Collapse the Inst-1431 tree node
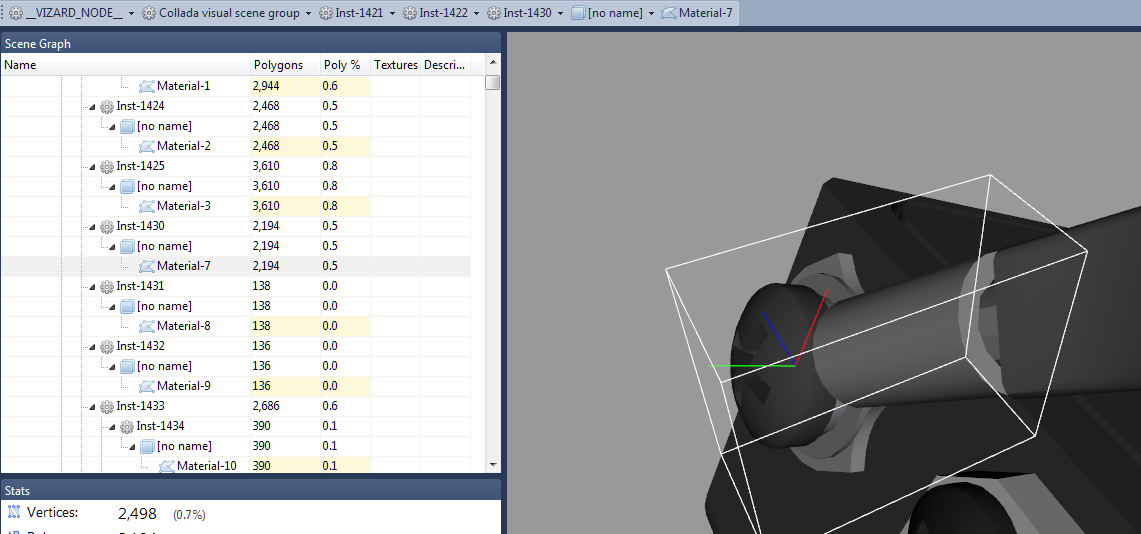 (x=92, y=286)
